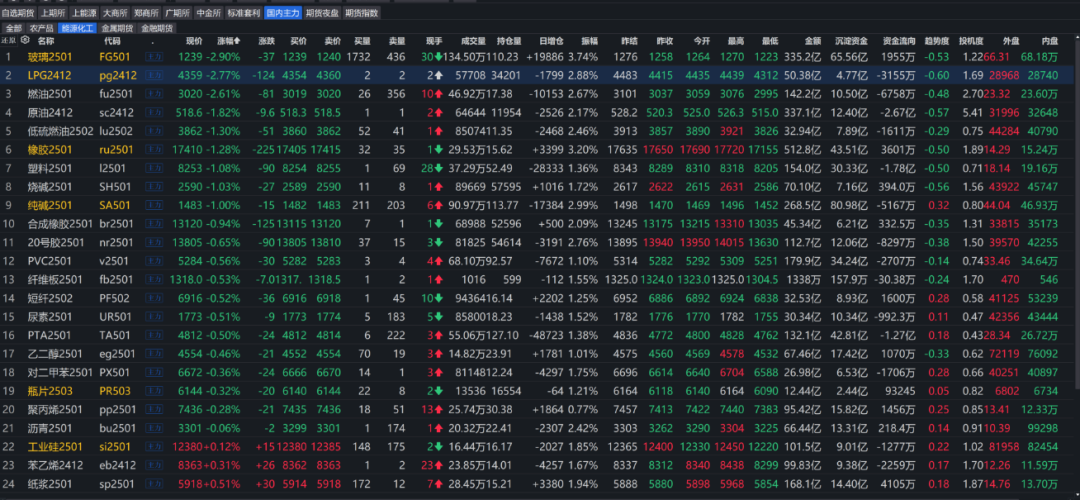Click the 主力 badge in the 原油2412 row
Viewport: 1080px width, 500px height.
(x=152, y=111)
